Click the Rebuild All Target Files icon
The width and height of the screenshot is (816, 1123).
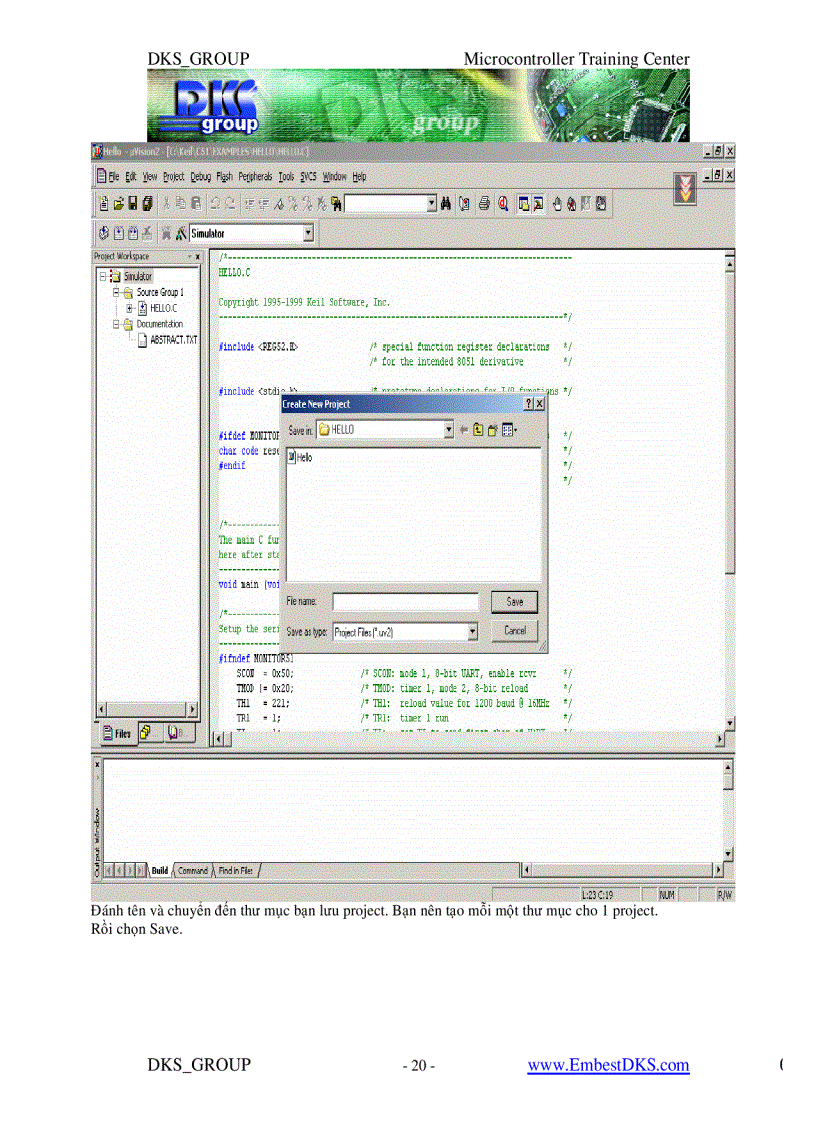133,232
